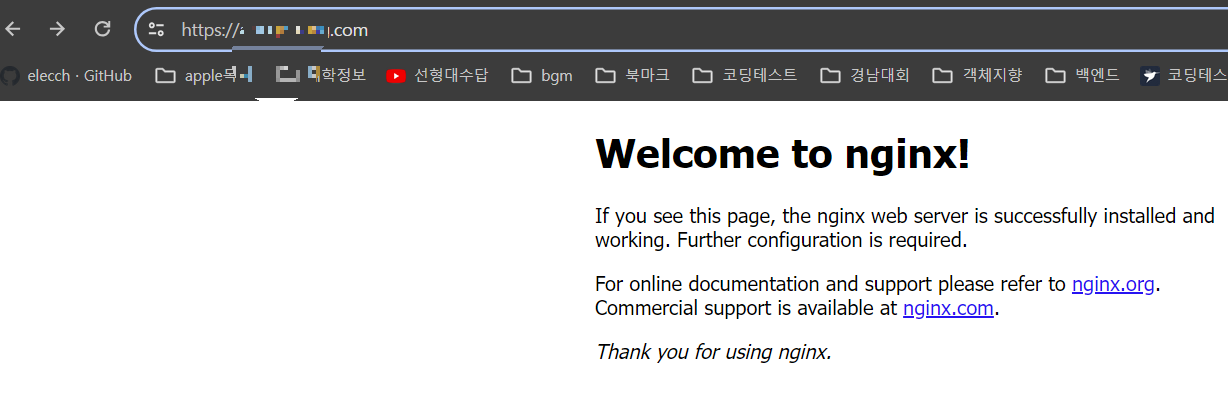Open the last 코딩테스 bookmark with bird icon
The image size is (1228, 406).
[x=1184, y=75]
